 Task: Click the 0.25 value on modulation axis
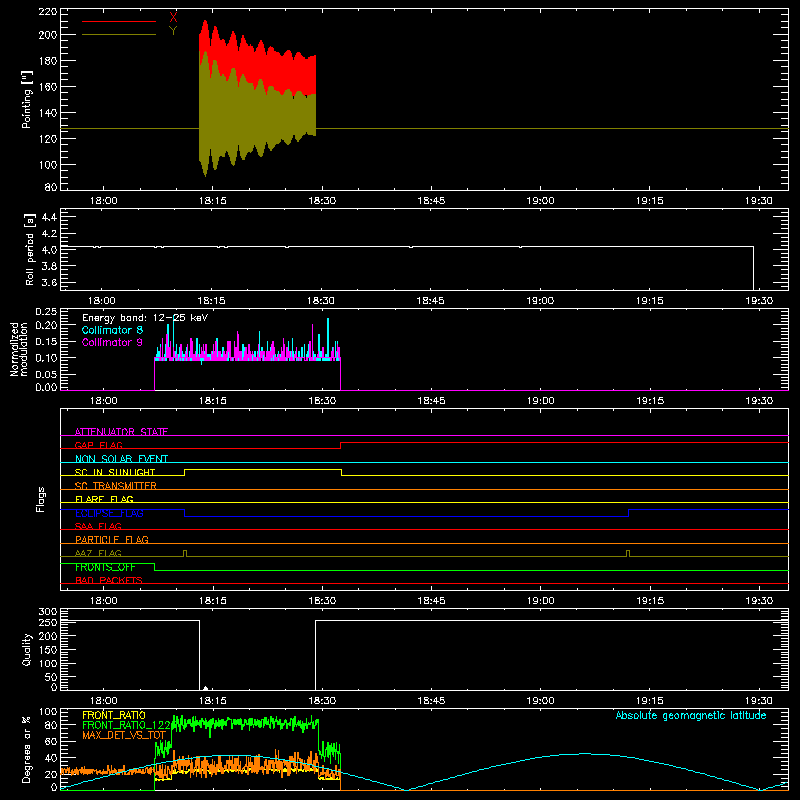pos(46,312)
